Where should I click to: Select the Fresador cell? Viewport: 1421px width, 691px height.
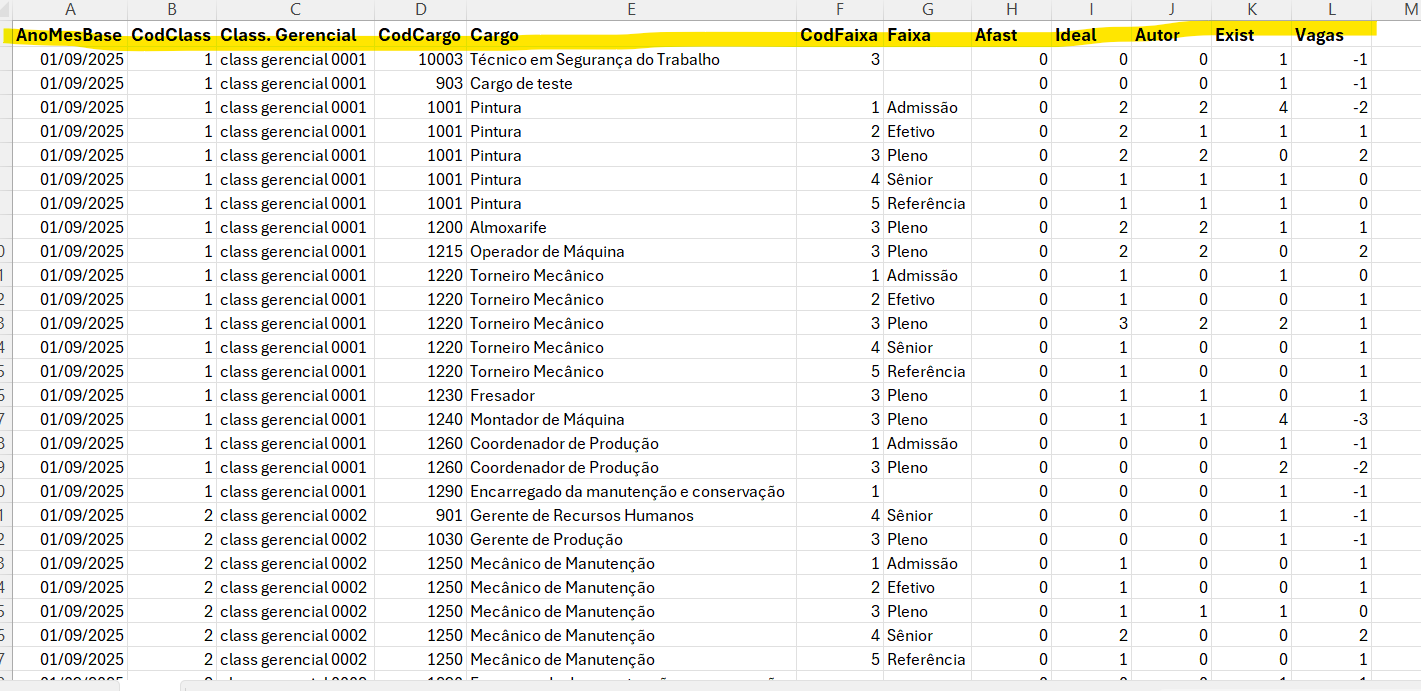point(502,396)
